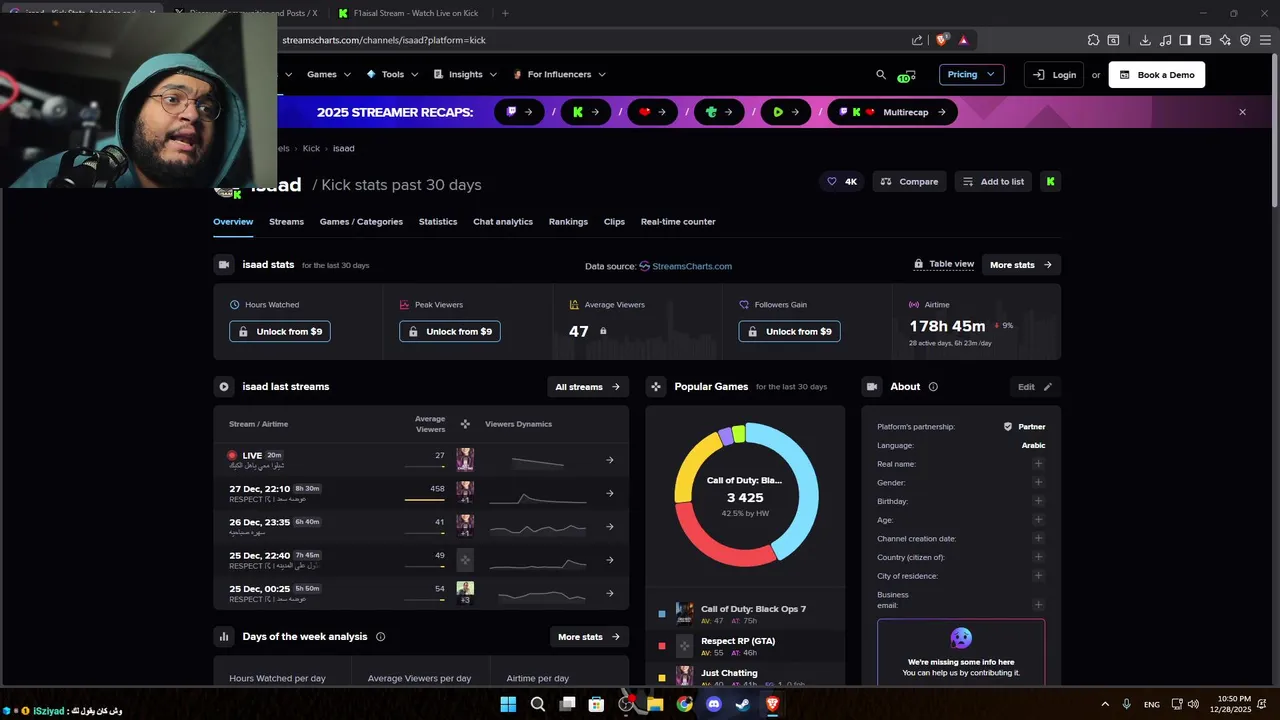The width and height of the screenshot is (1280, 720).
Task: Click the green Kick platform icon beside Add to list
Action: (1050, 181)
